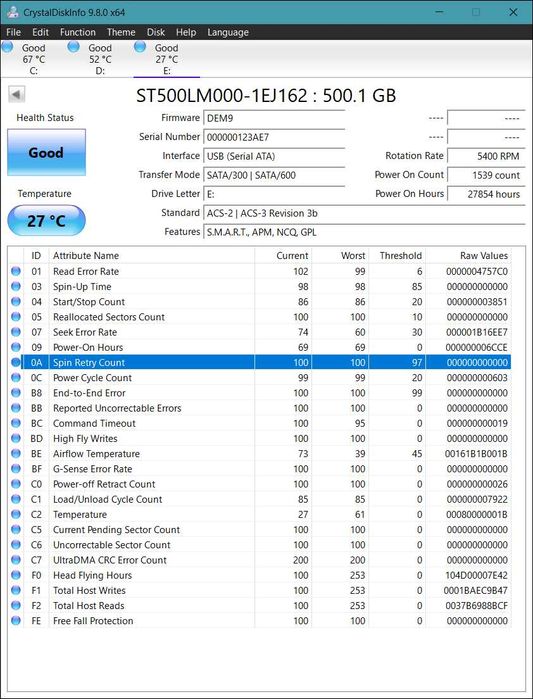The image size is (533, 699).
Task: Click the 27 °C temperature button
Action: (46, 220)
